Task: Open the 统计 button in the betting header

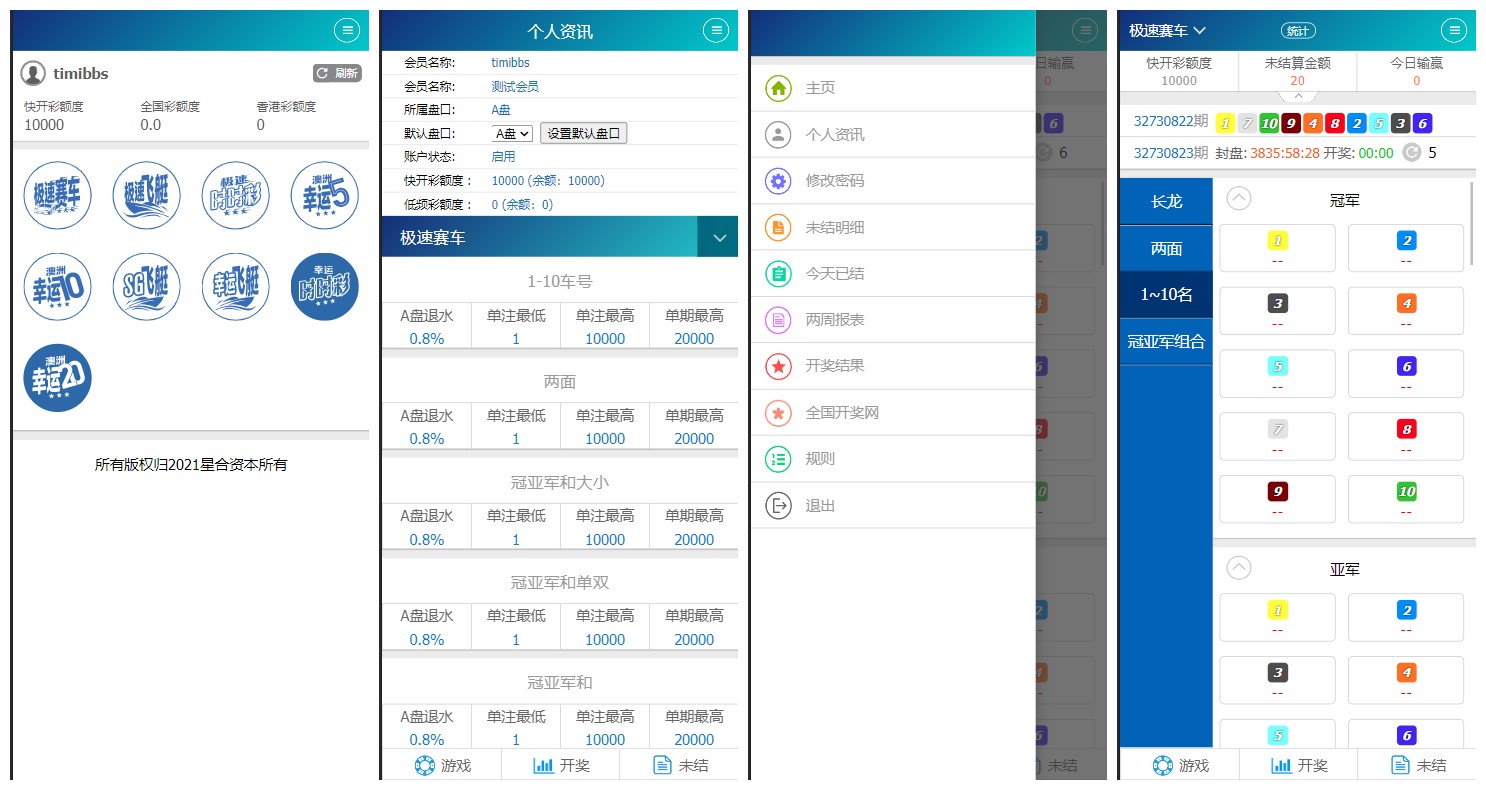Action: 1298,31
